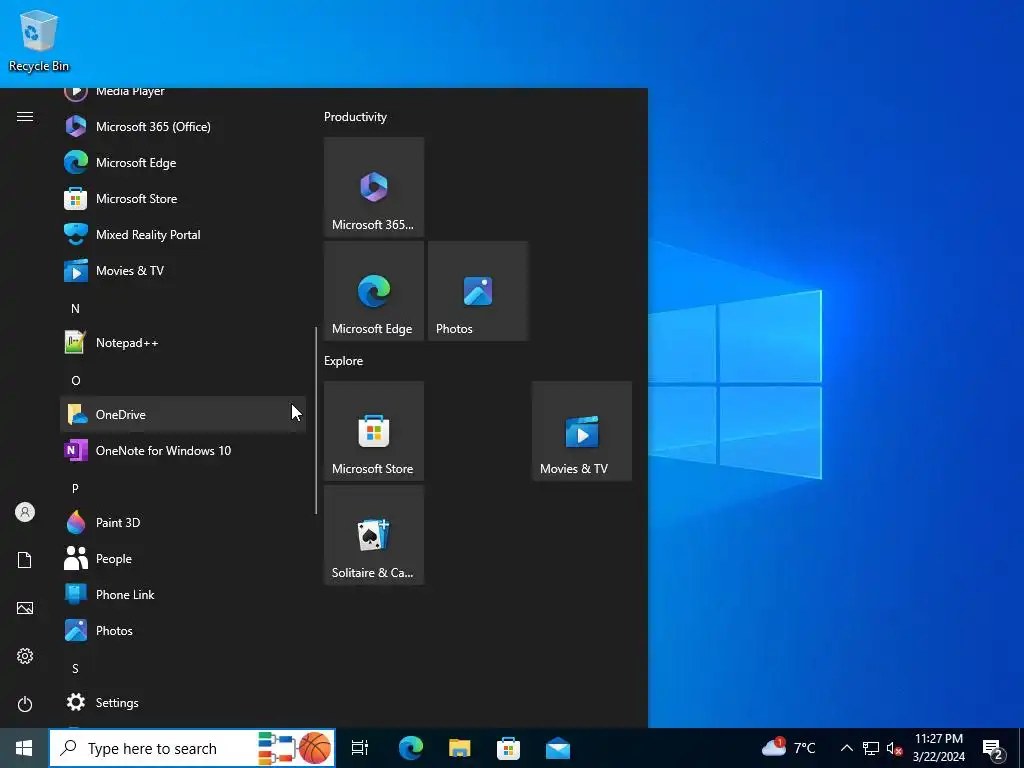The image size is (1024, 768).
Task: Launch Phone Link app
Action: [183, 594]
